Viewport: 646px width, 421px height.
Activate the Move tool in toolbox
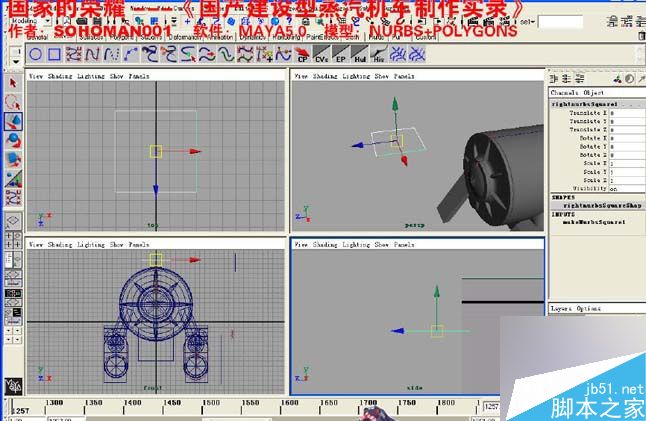click(13, 121)
